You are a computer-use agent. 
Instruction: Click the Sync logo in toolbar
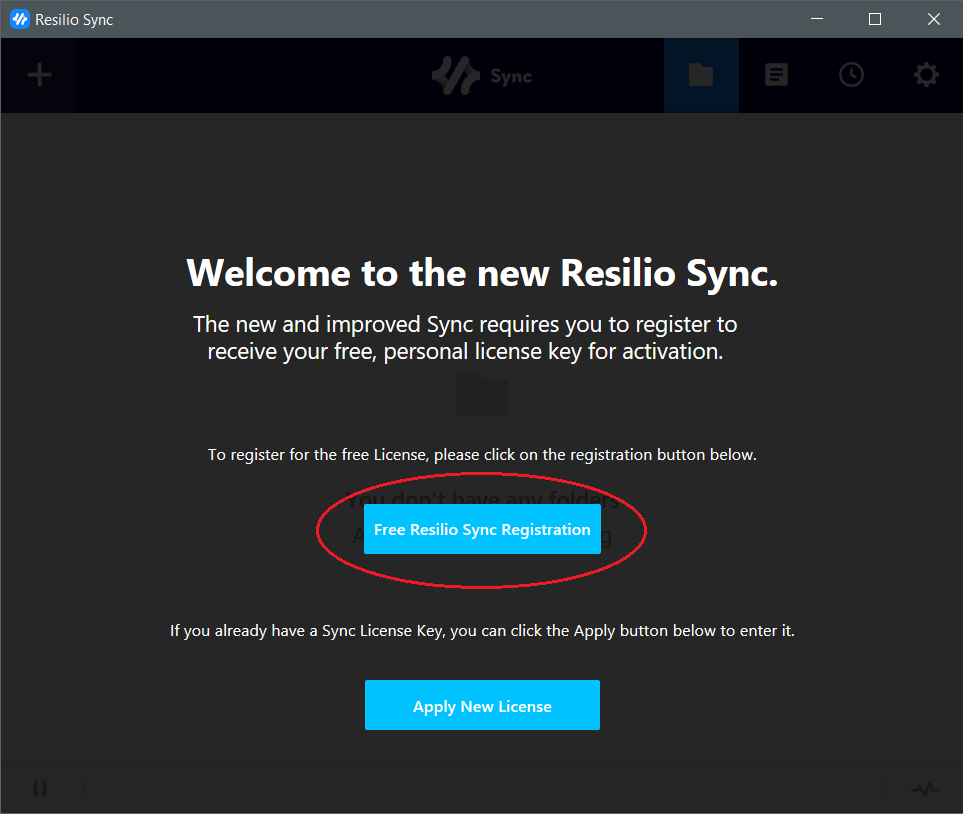482,76
